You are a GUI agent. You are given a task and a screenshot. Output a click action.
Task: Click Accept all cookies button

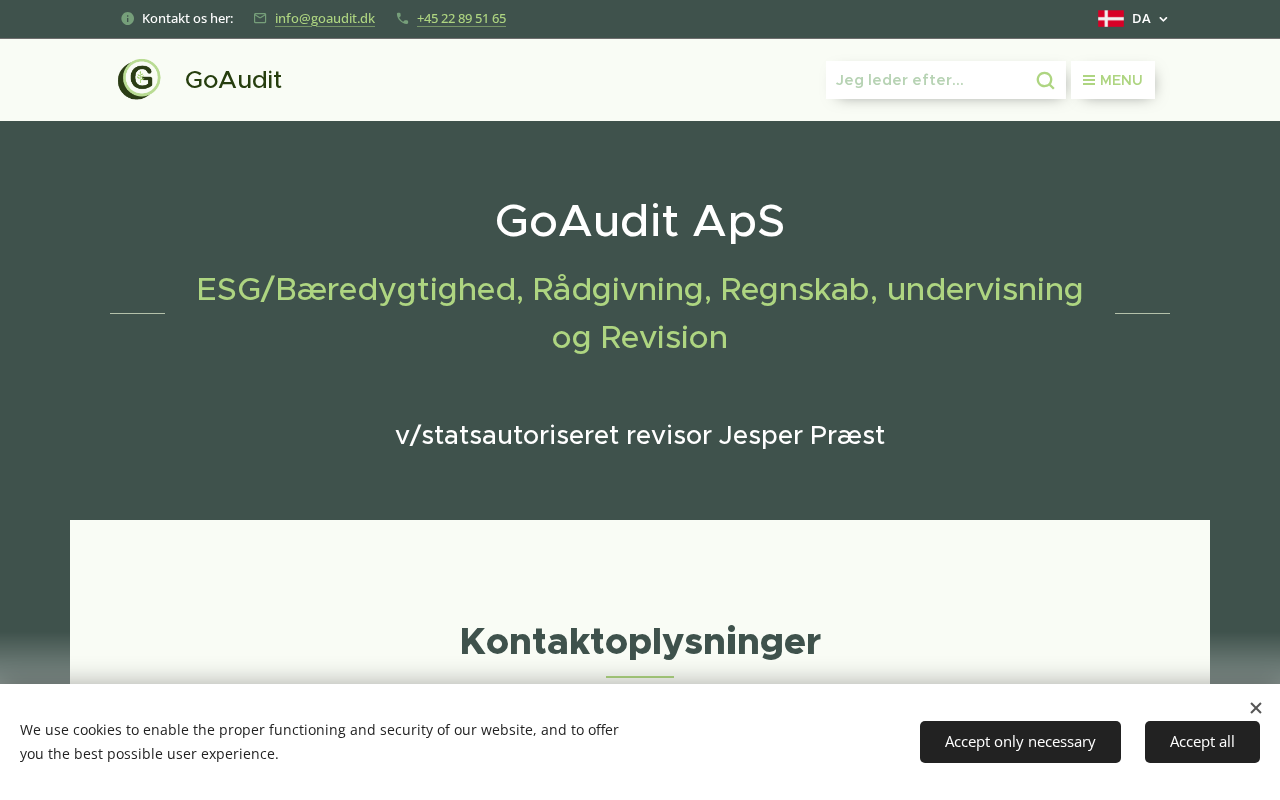point(1202,742)
